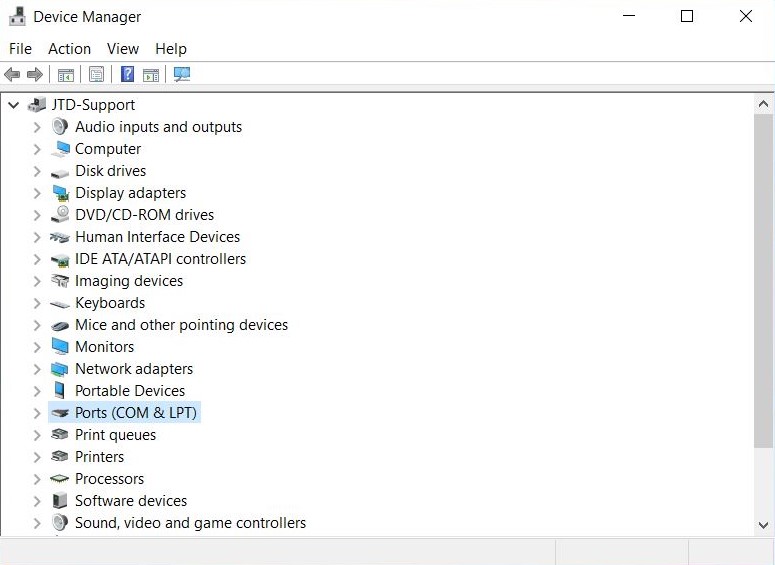
Task: Expand the Processors chevron
Action: pos(37,479)
